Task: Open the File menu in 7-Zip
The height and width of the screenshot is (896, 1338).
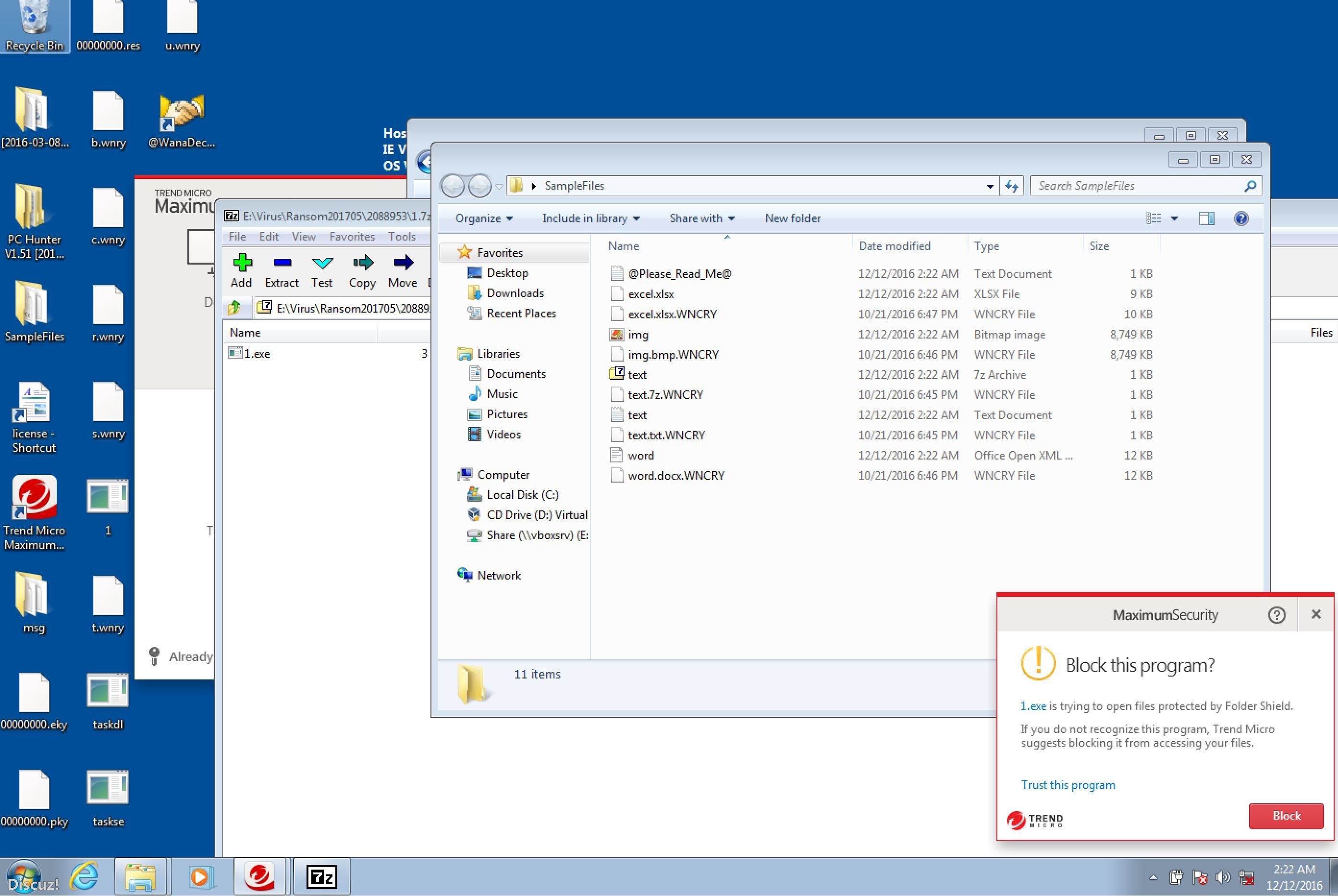Action: click(x=237, y=237)
